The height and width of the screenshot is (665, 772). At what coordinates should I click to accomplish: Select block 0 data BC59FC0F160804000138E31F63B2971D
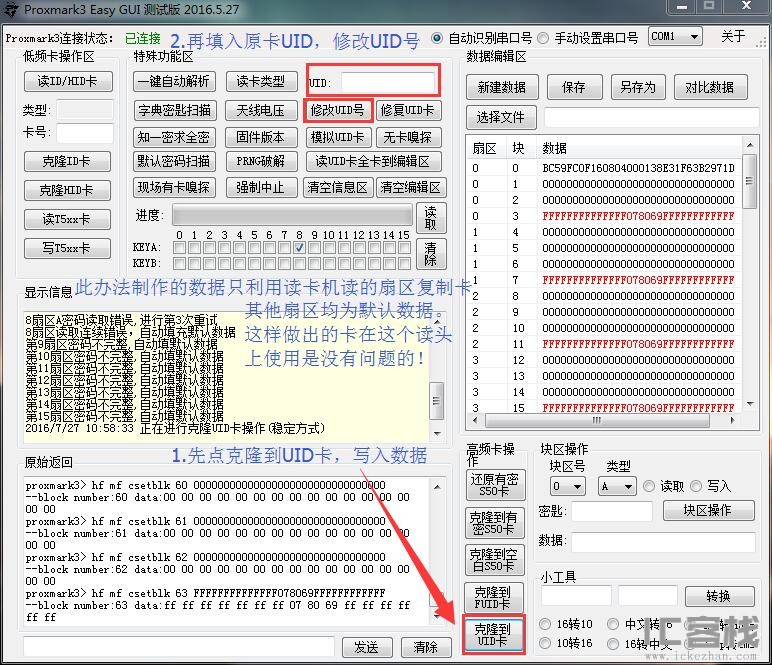(639, 168)
